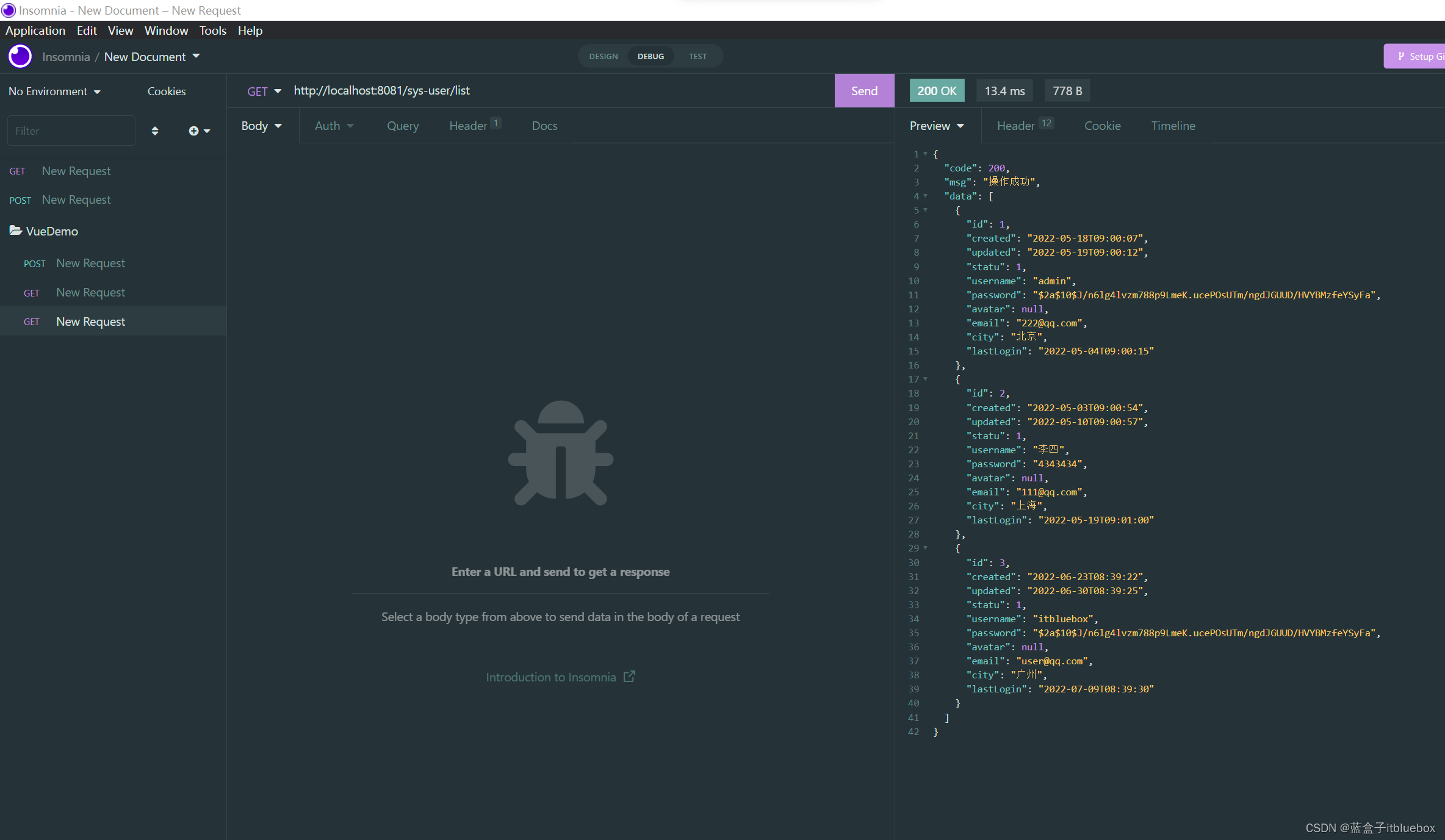This screenshot has width=1445, height=840.
Task: Click the sidebar Filter input
Action: tap(71, 131)
